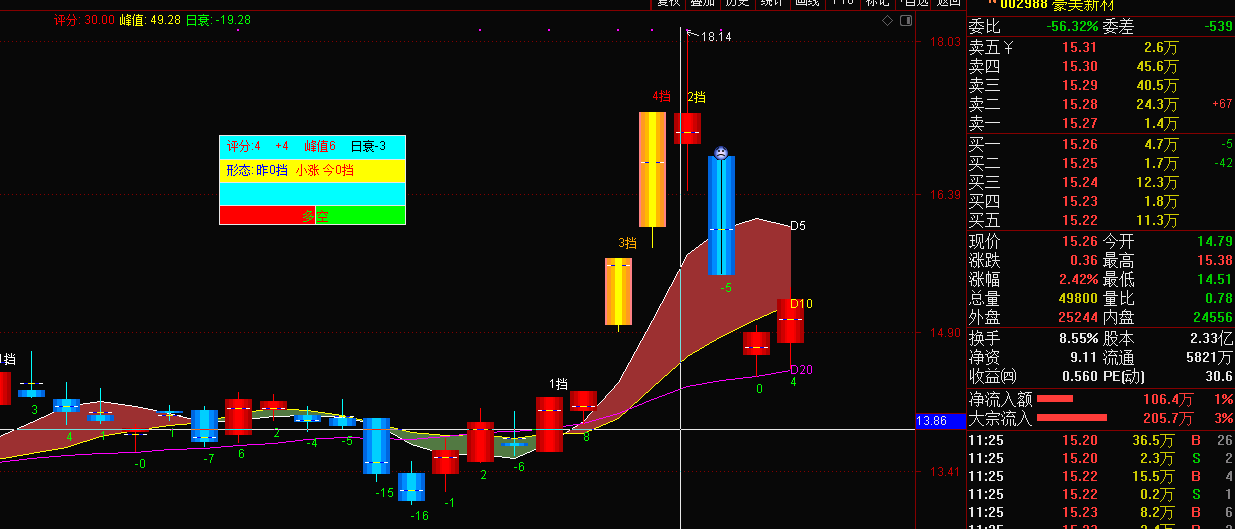The height and width of the screenshot is (529, 1235).
Task: Select the 卖一 price 15.27
Action: [x=1080, y=123]
